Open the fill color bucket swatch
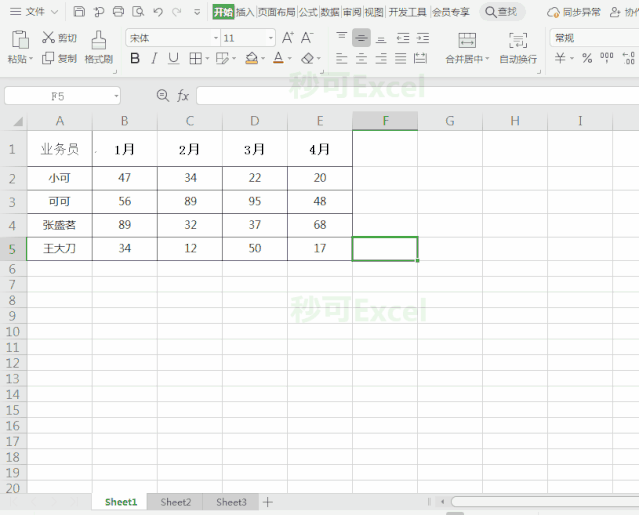Image resolution: width=639 pixels, height=515 pixels. 251,59
